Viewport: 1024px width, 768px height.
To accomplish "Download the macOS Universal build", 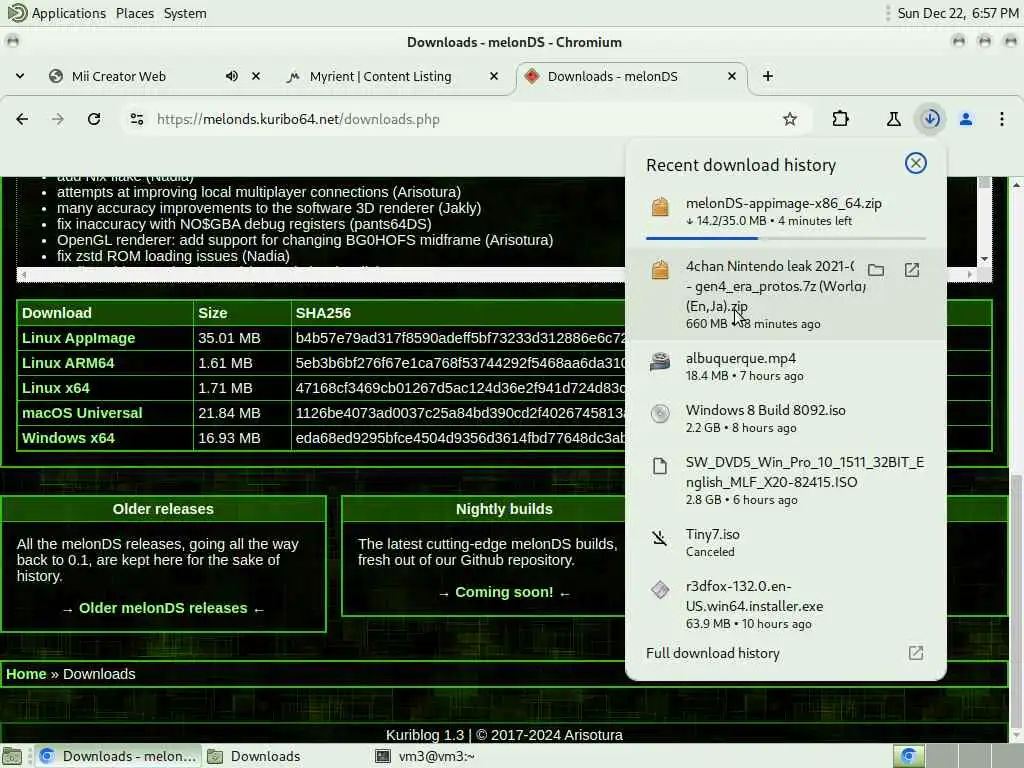I will pos(82,413).
